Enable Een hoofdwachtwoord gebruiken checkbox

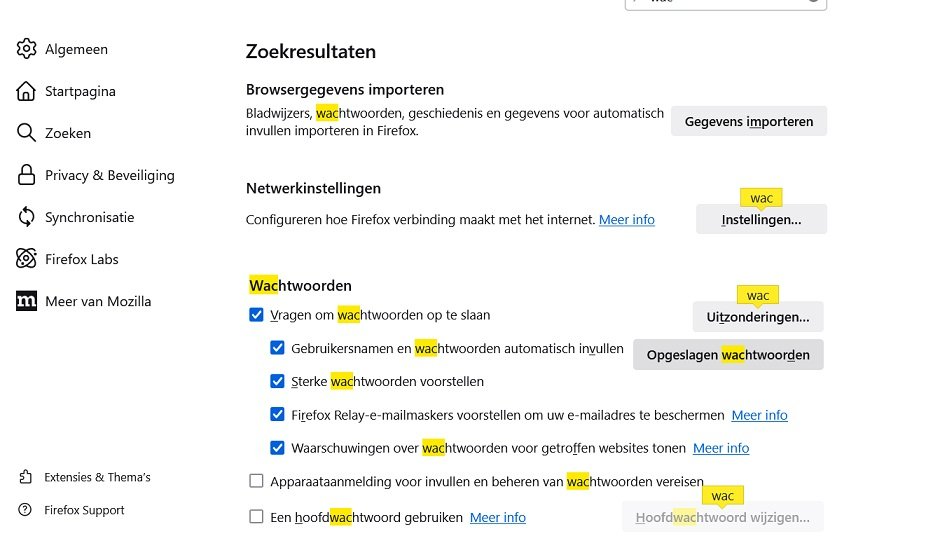(x=256, y=517)
